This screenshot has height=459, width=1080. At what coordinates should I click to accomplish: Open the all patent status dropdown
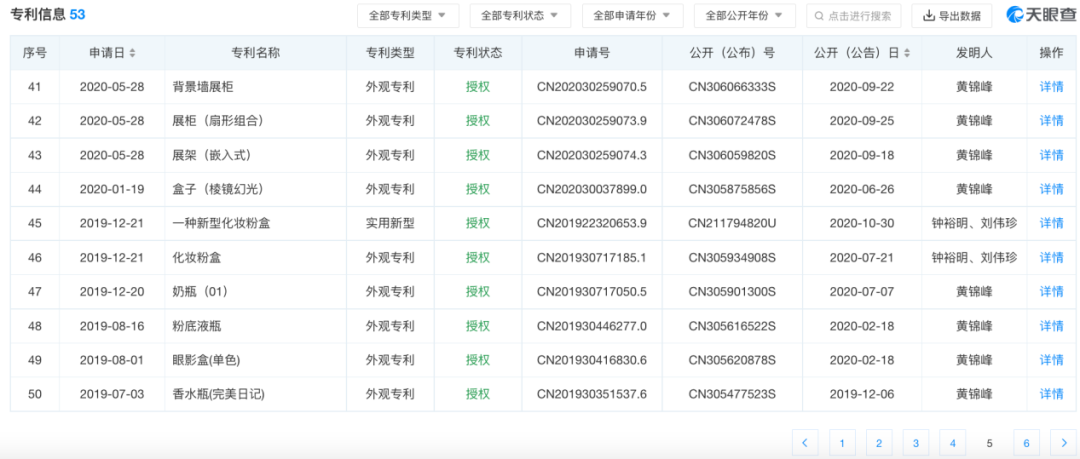519,16
